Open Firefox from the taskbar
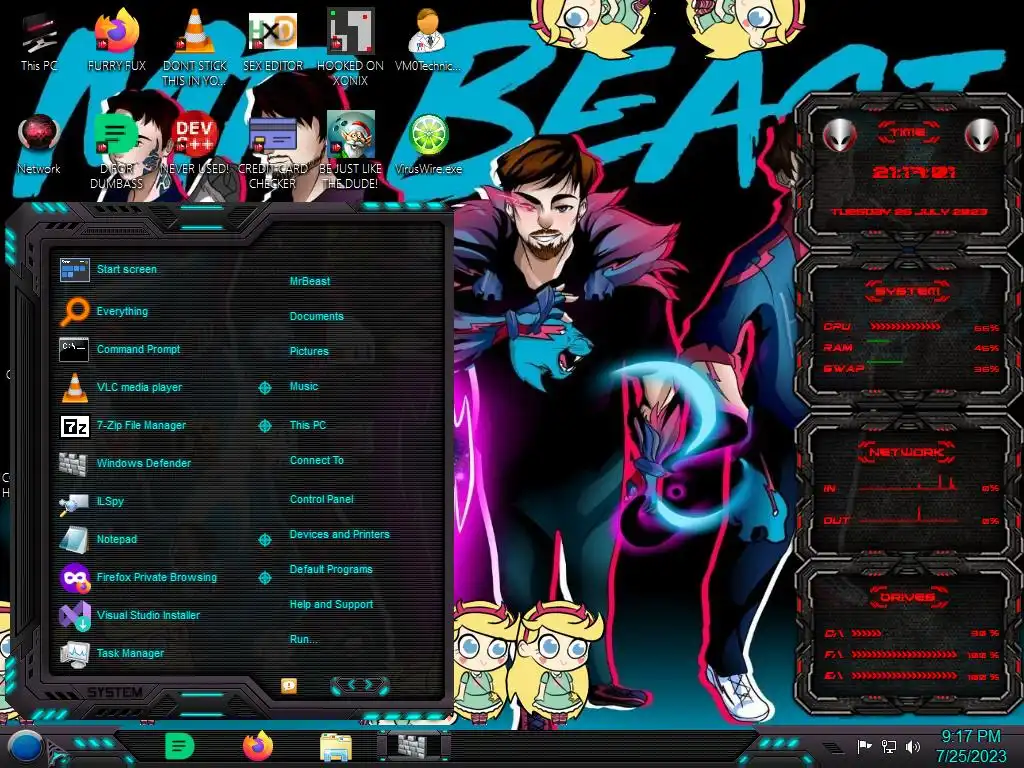 (258, 746)
